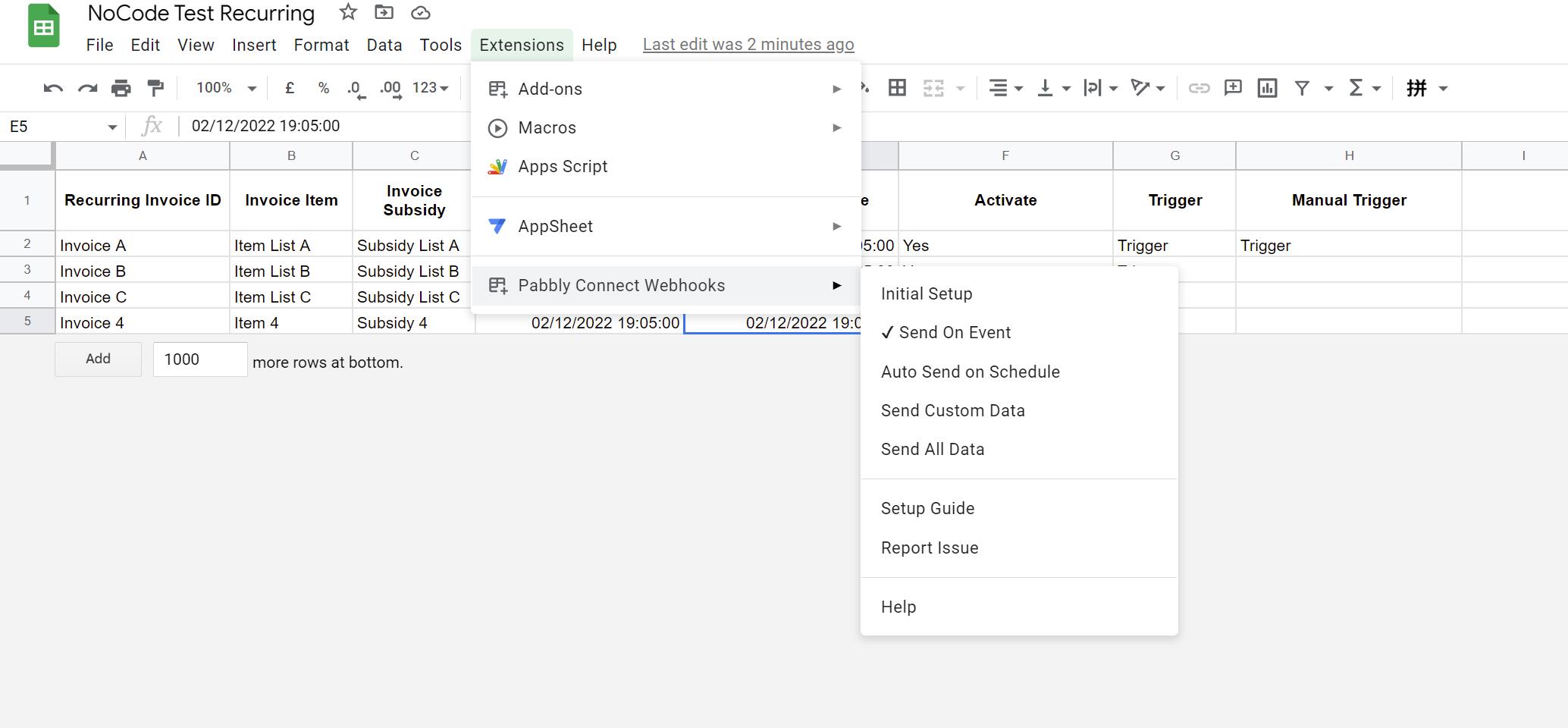Increase decimal places
Image resolution: width=1568 pixels, height=728 pixels.
pos(390,89)
